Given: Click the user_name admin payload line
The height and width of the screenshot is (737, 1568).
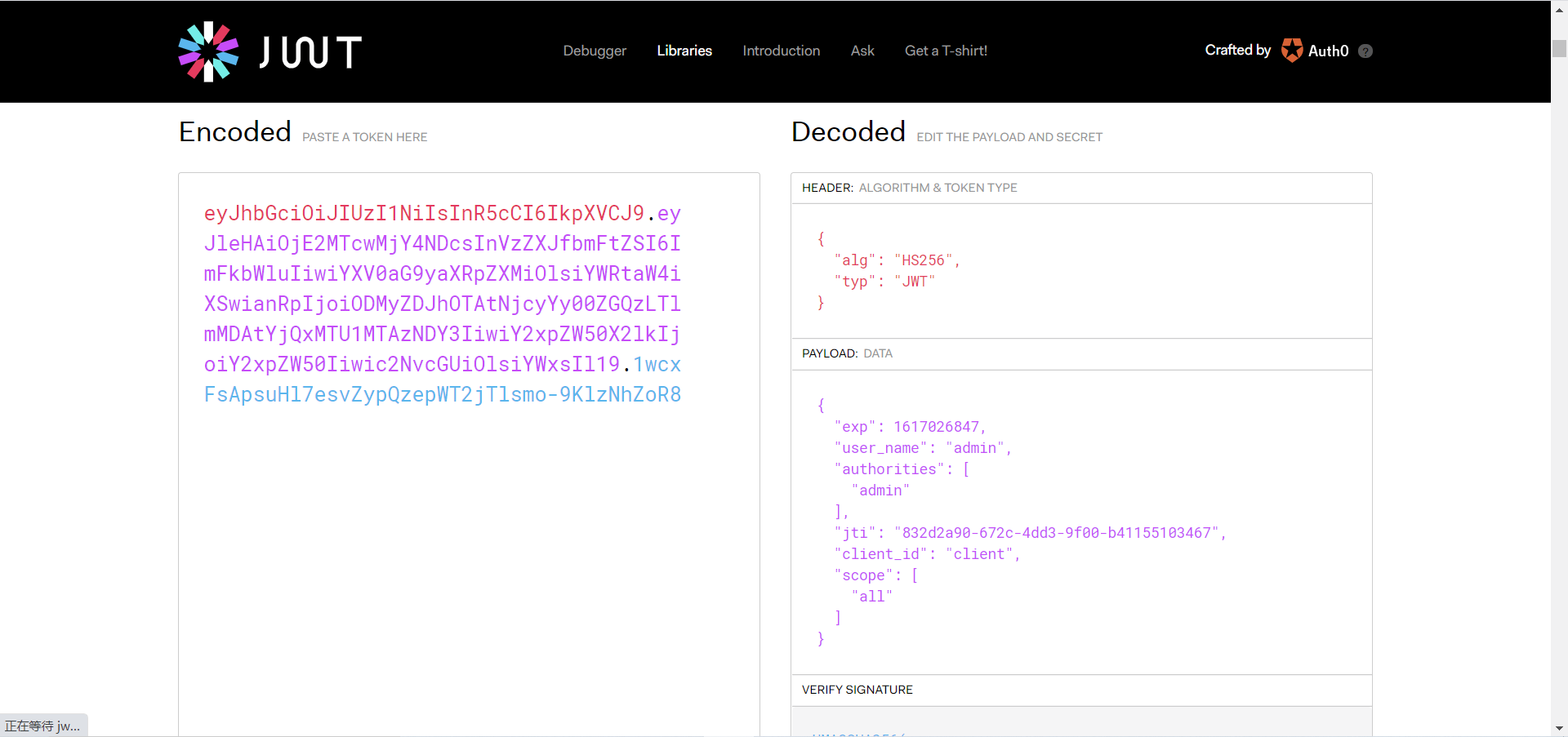Looking at the screenshot, I should [922, 448].
